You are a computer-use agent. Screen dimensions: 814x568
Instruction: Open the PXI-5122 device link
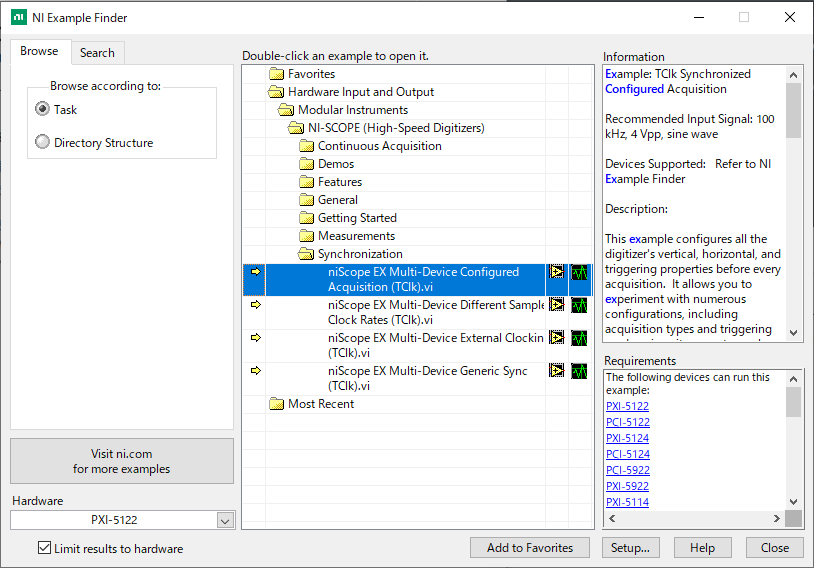click(627, 406)
